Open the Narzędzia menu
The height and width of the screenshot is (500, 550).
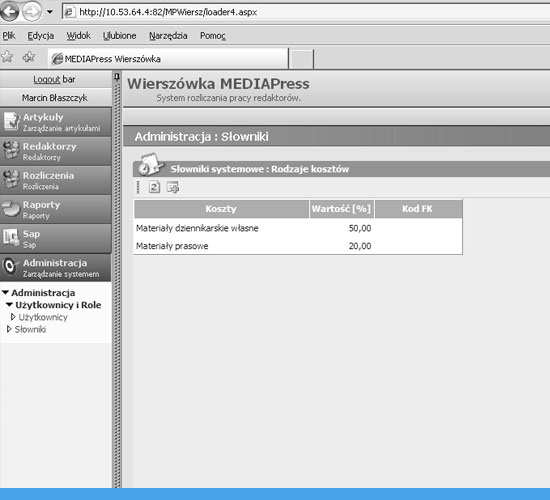click(x=168, y=35)
